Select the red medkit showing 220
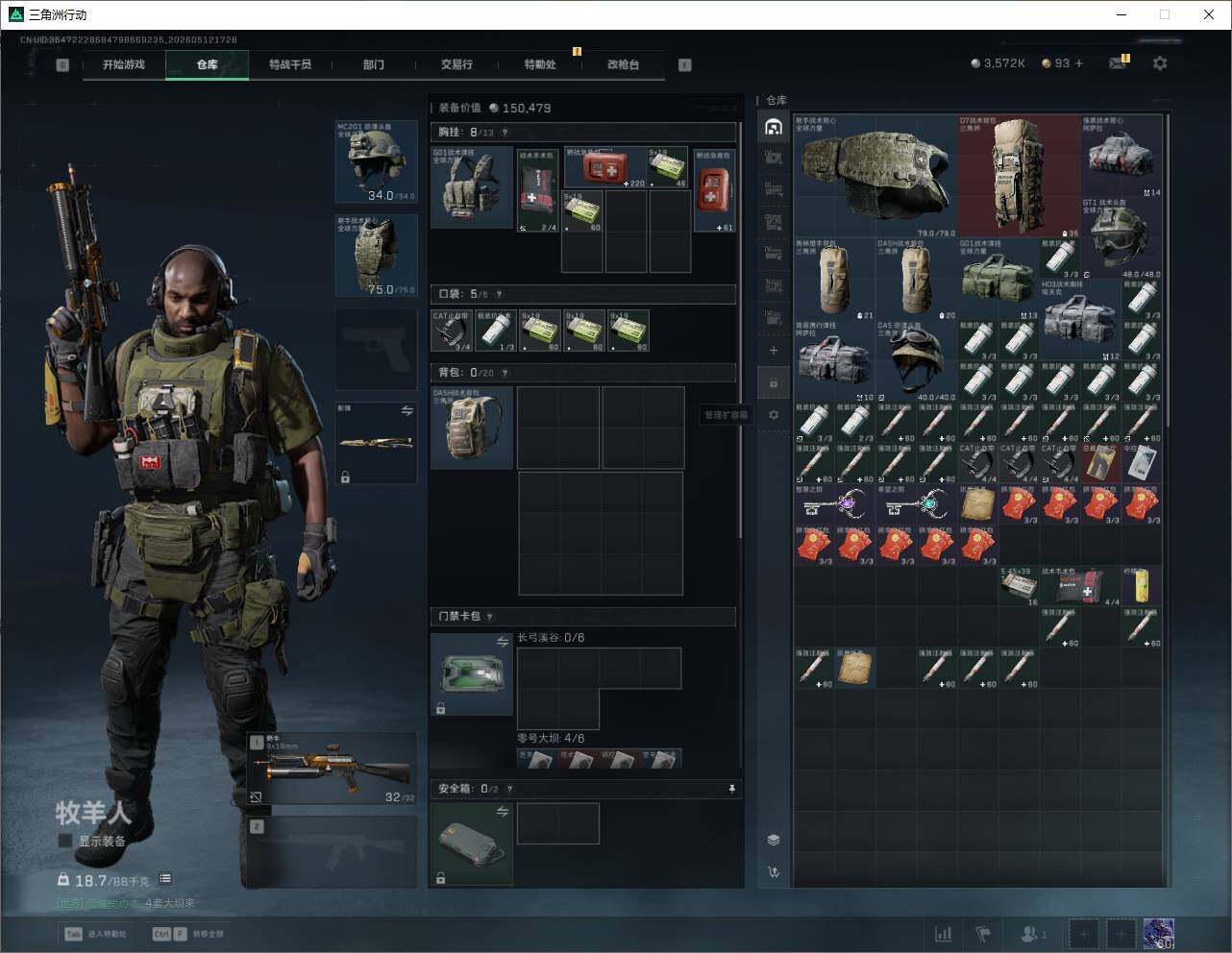Viewport: 1232px width, 953px height. 605,167
